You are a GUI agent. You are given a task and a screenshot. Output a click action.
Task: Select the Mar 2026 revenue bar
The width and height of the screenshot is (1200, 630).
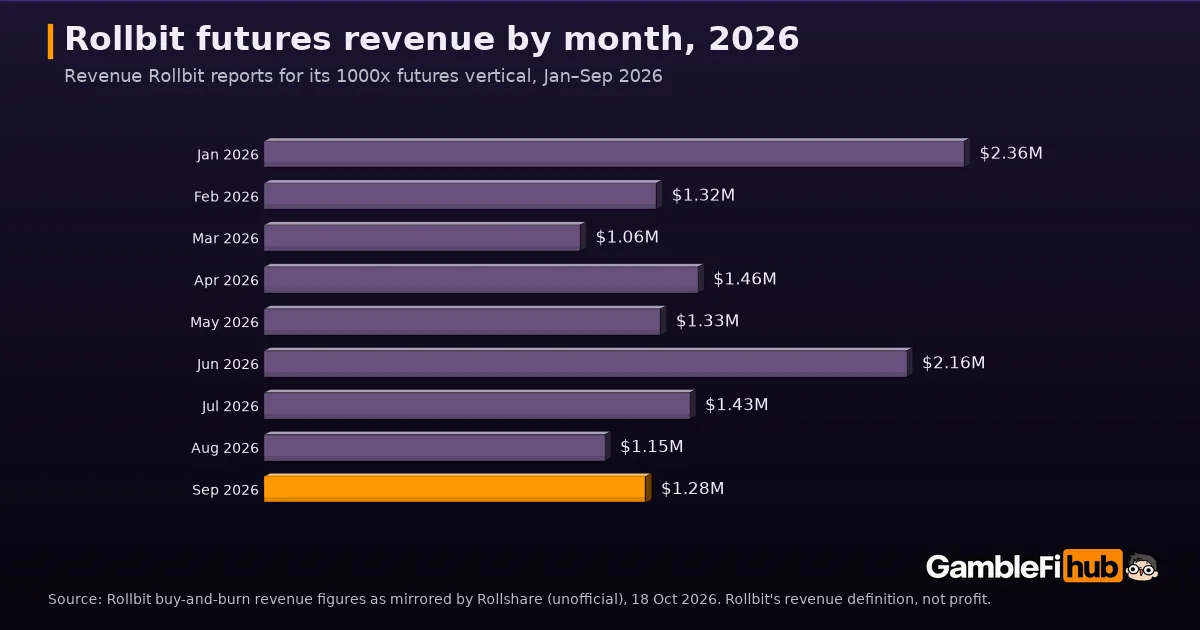pyautogui.click(x=425, y=237)
